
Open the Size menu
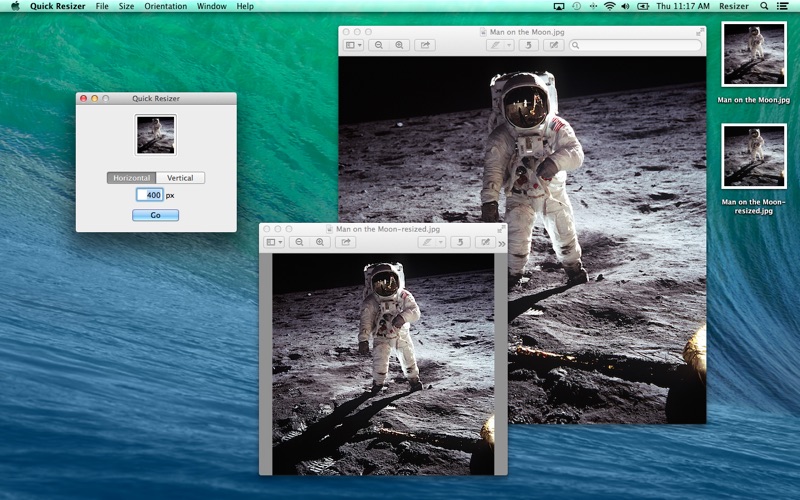pos(126,6)
